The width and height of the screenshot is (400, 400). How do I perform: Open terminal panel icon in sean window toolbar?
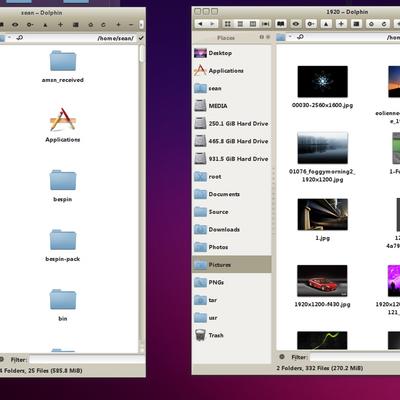click(76, 25)
